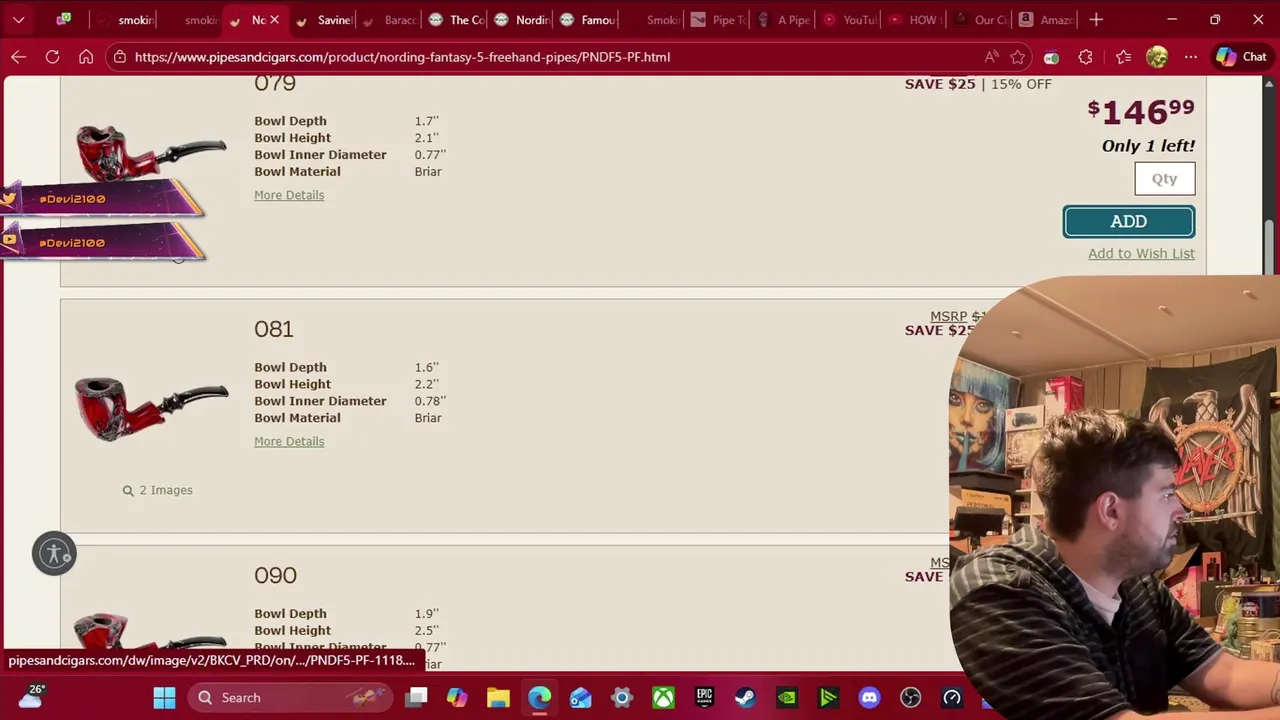Open the weather widget showing 26°

point(30,696)
